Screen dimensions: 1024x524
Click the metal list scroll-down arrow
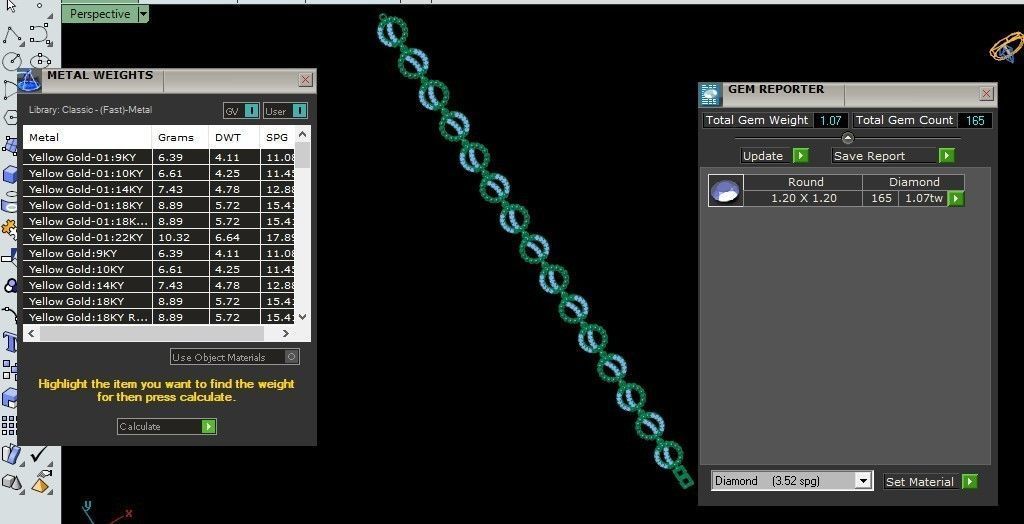tap(302, 316)
